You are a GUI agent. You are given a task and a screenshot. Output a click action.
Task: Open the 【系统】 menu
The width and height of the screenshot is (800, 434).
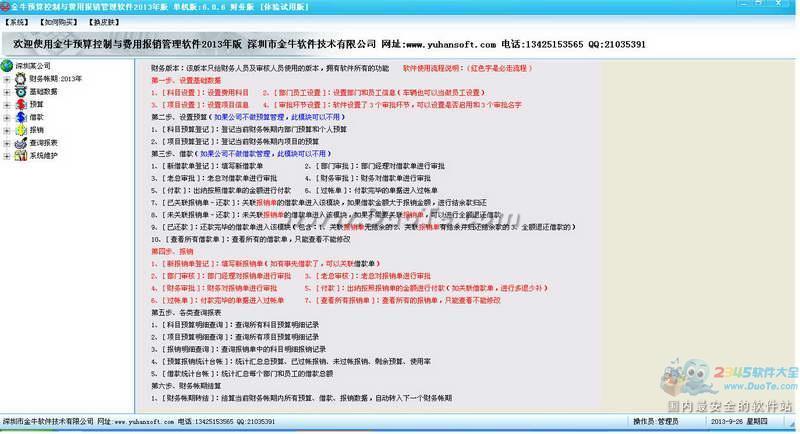[17, 22]
